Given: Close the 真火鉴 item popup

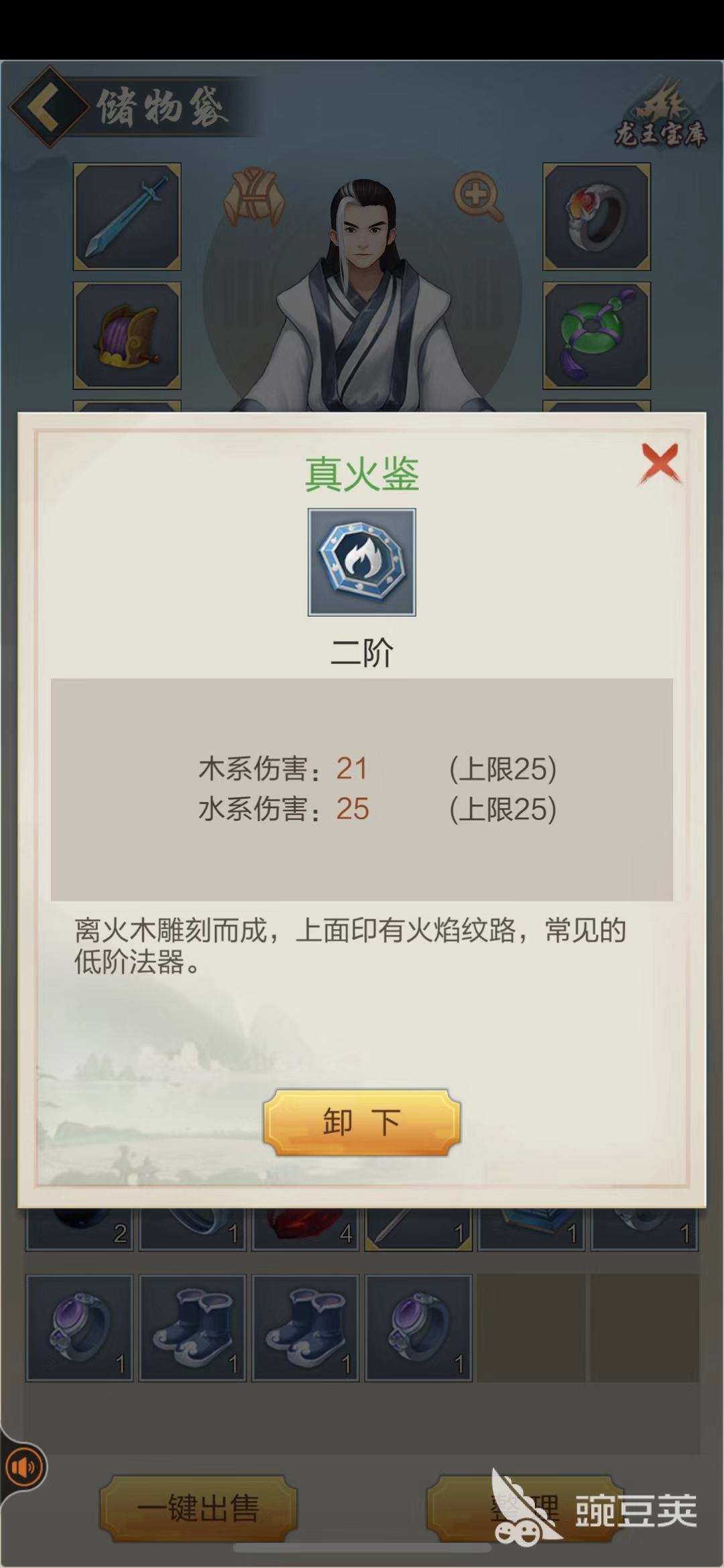Looking at the screenshot, I should (660, 463).
